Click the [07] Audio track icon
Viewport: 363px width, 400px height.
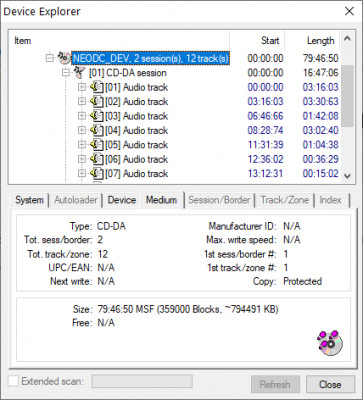(x=97, y=173)
